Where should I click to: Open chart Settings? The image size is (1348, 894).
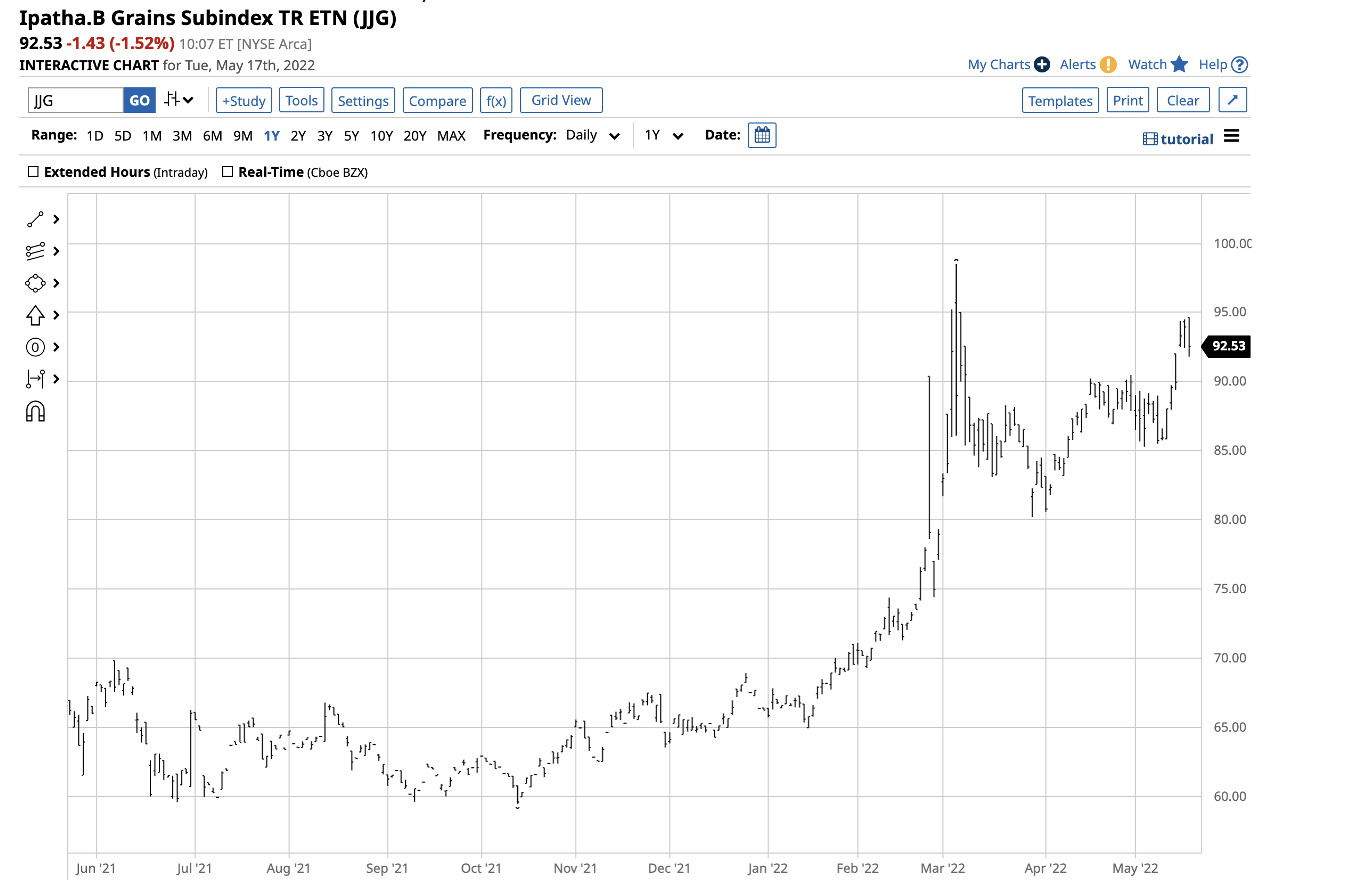363,100
